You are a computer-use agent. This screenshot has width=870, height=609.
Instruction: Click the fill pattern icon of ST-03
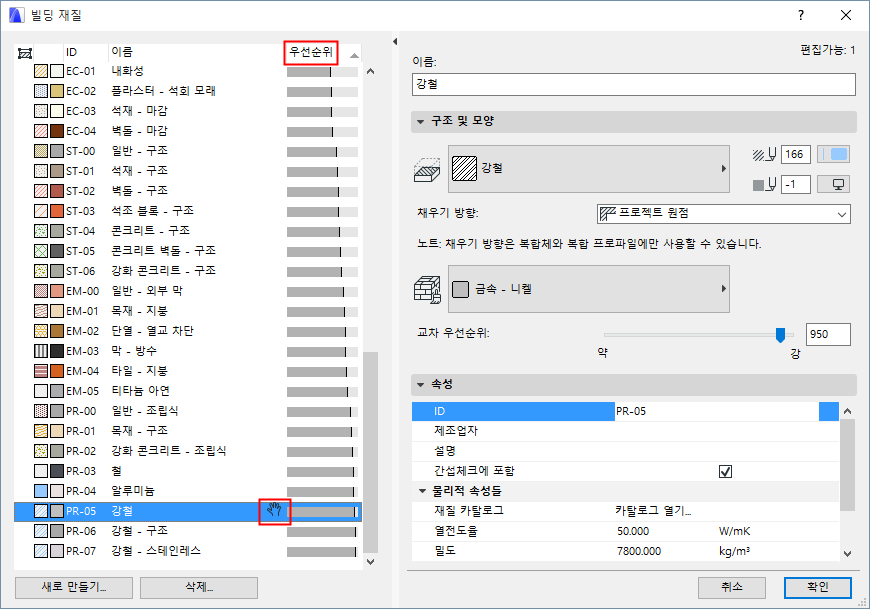(x=41, y=211)
